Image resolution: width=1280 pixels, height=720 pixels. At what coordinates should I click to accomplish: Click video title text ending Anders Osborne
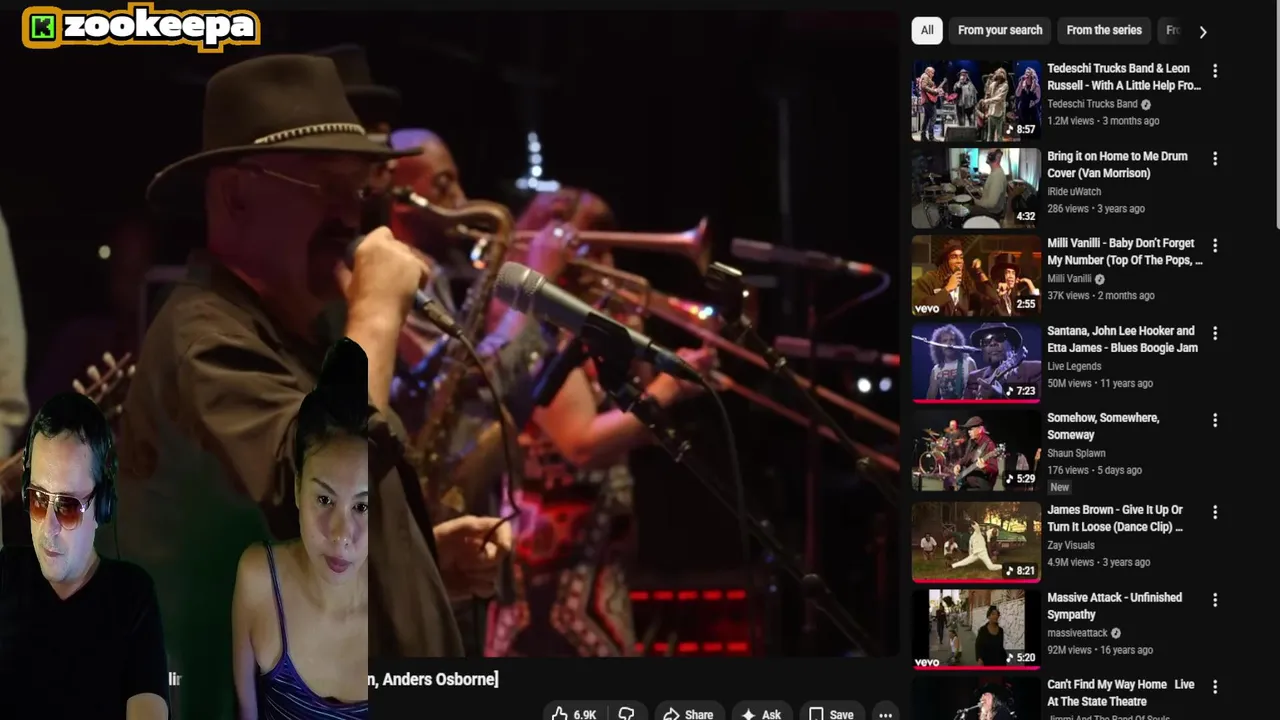click(433, 679)
